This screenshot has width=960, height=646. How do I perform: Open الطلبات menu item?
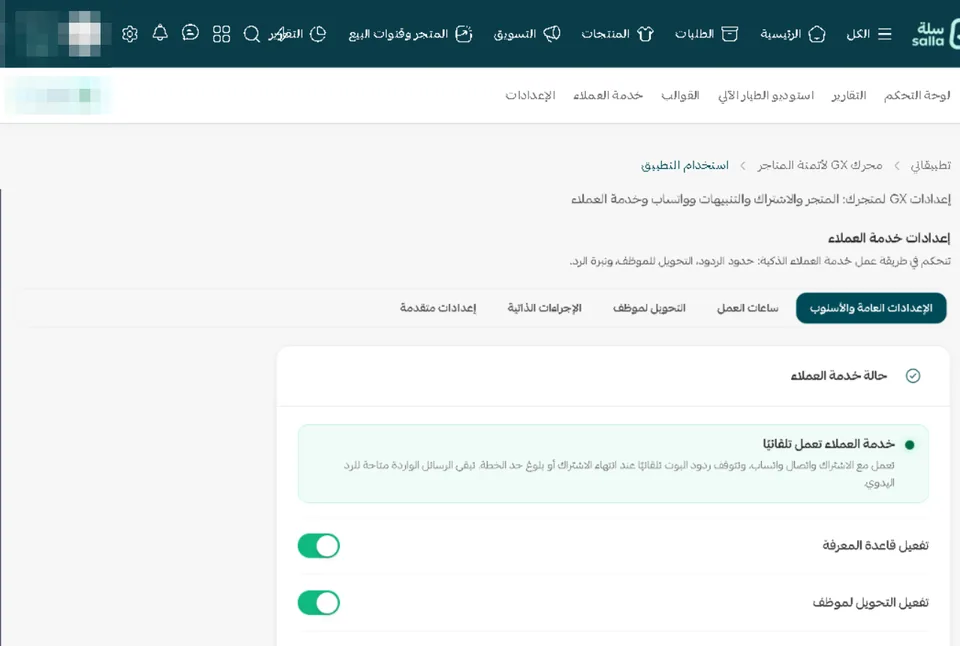click(x=694, y=34)
